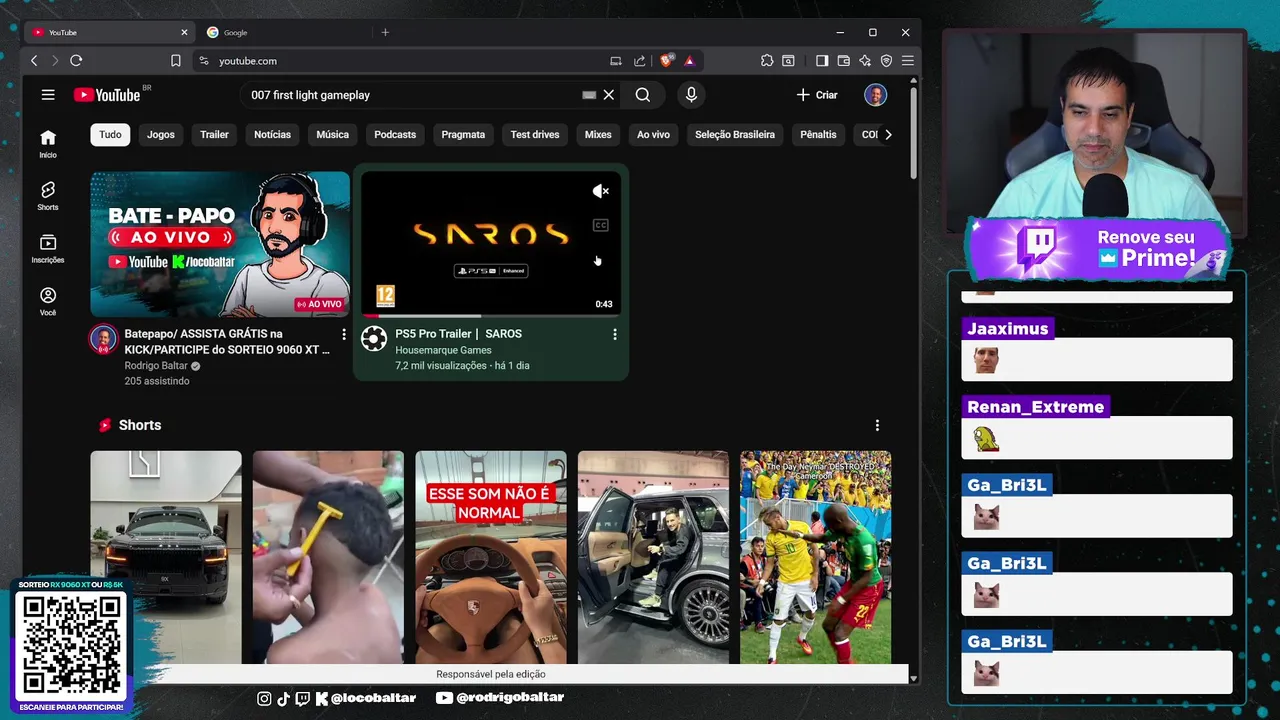Open the Bate-Papo Ao Vivo thumbnail
Image resolution: width=1280 pixels, height=720 pixels.
tap(220, 244)
